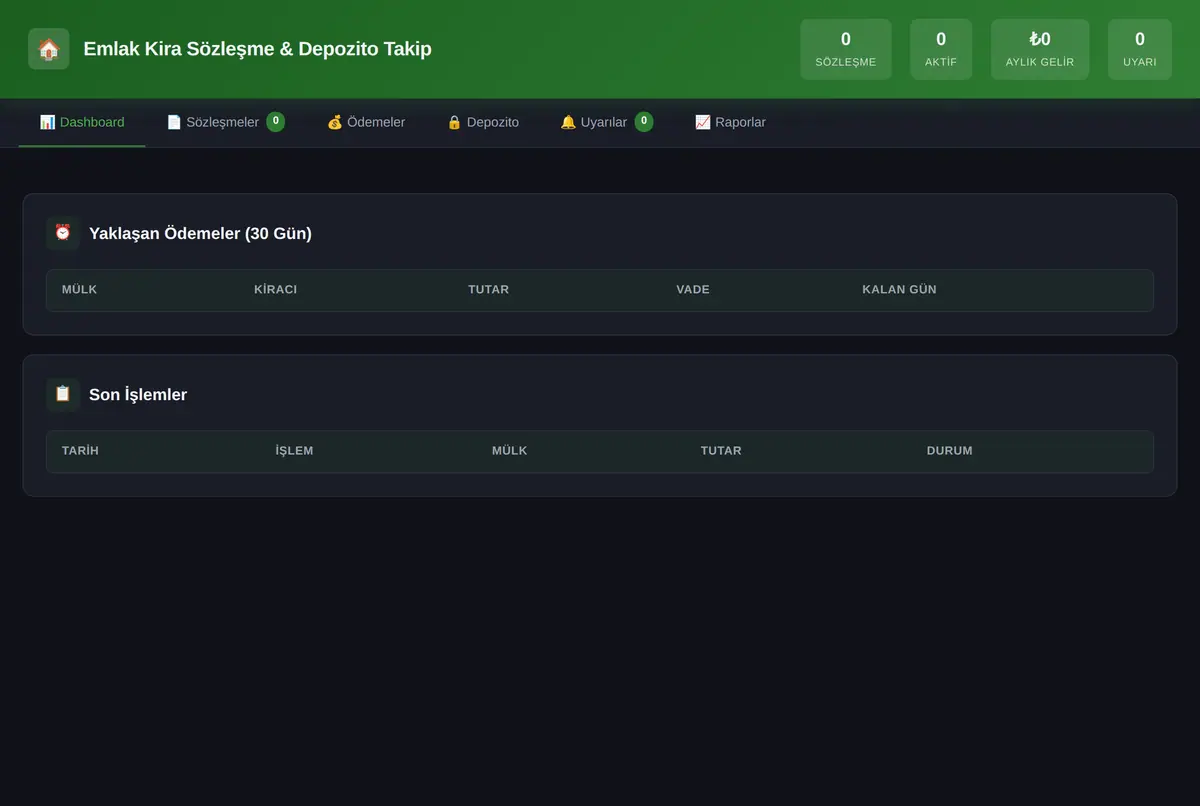
Task: Click the TUTAR column in Son İşlemler table
Action: [721, 451]
